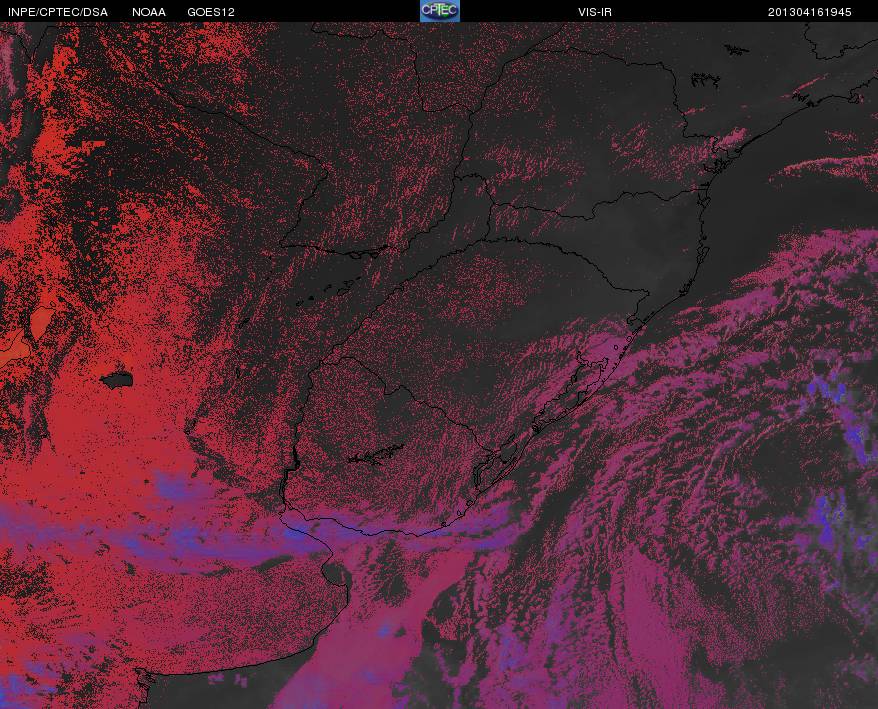Select the INPE/CPTEC/DSA header text

pyautogui.click(x=58, y=12)
